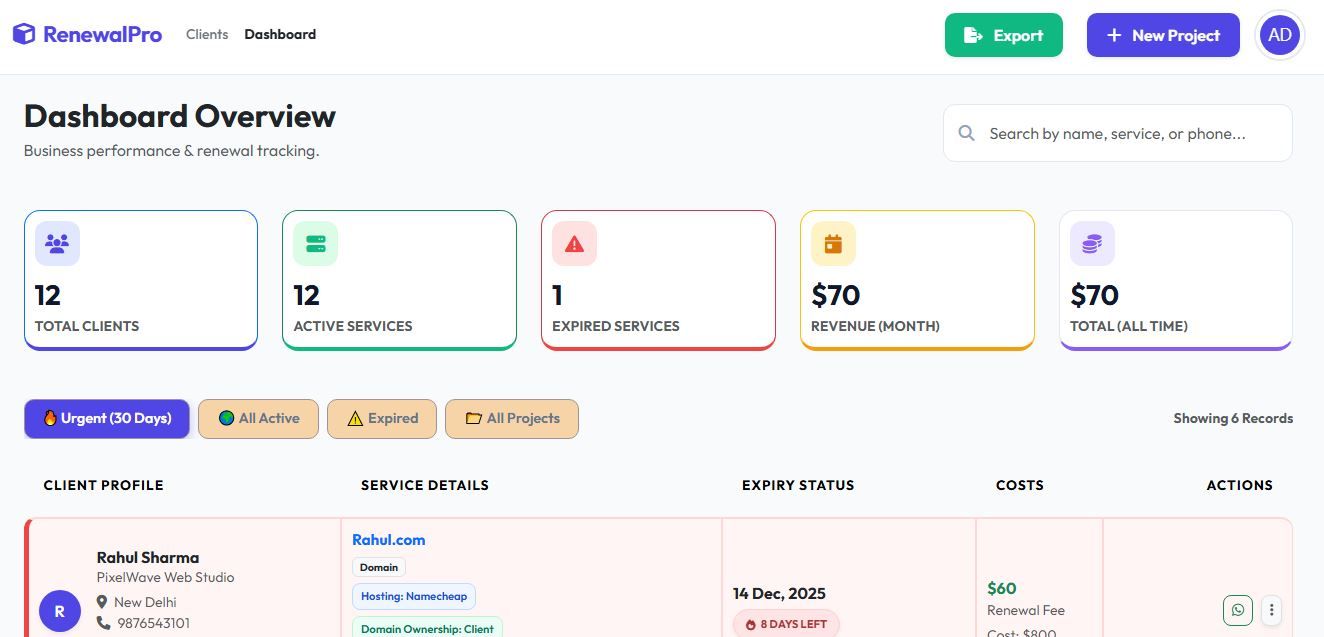1324x637 pixels.
Task: Click the Total (All Time) coins icon
Action: tap(1092, 244)
